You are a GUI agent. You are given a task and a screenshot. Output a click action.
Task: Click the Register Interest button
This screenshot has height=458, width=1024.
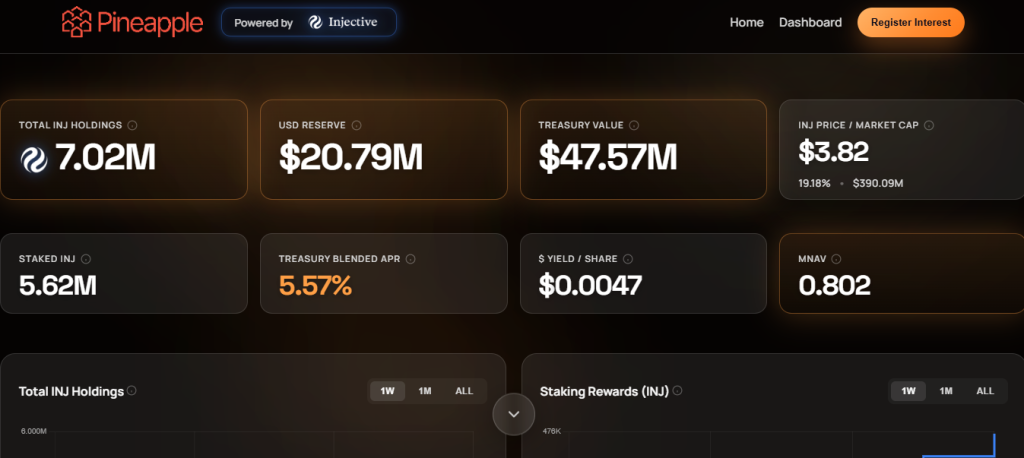pyautogui.click(x=910, y=22)
